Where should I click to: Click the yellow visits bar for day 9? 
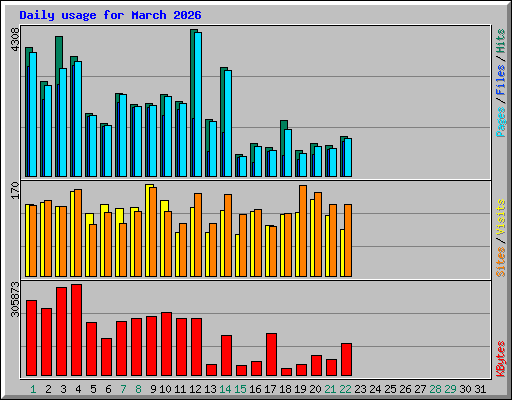point(148,230)
